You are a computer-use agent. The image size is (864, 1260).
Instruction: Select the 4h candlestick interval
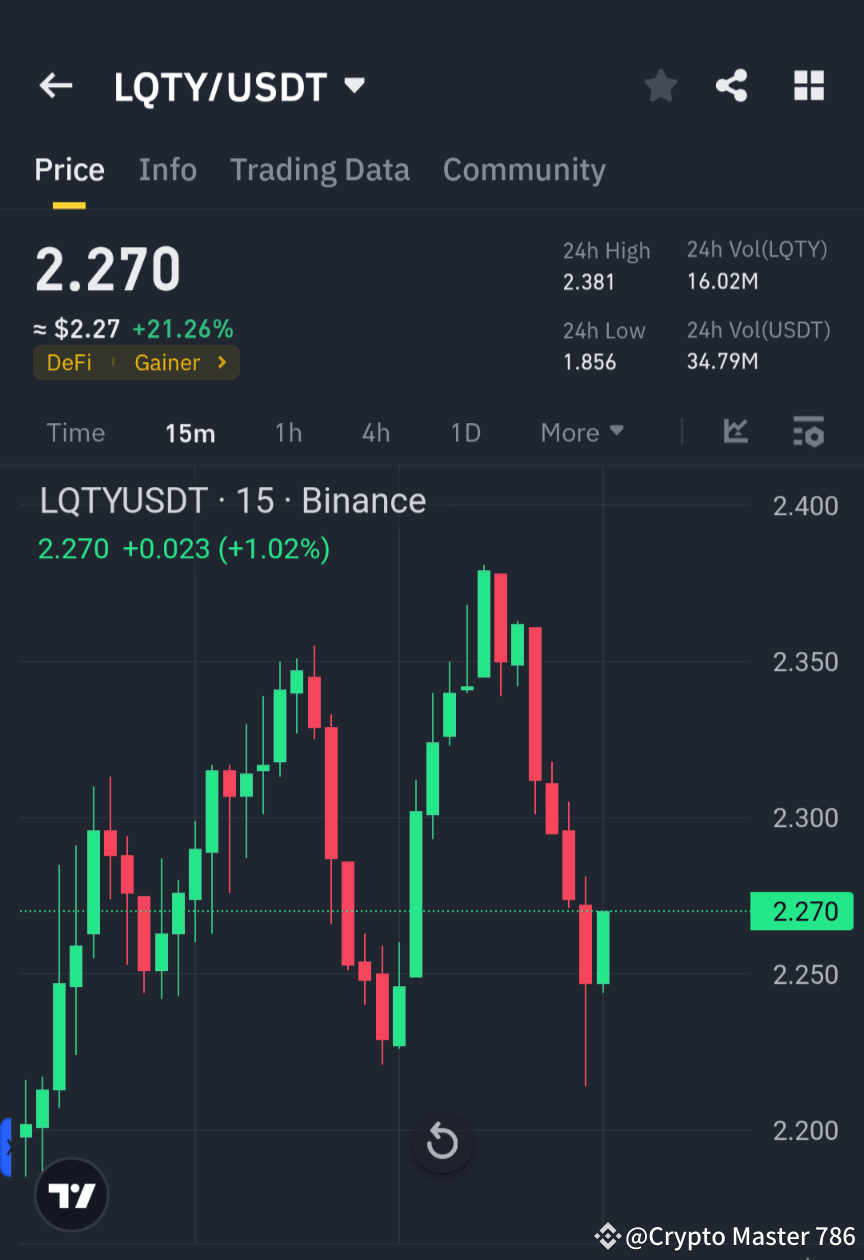[375, 432]
